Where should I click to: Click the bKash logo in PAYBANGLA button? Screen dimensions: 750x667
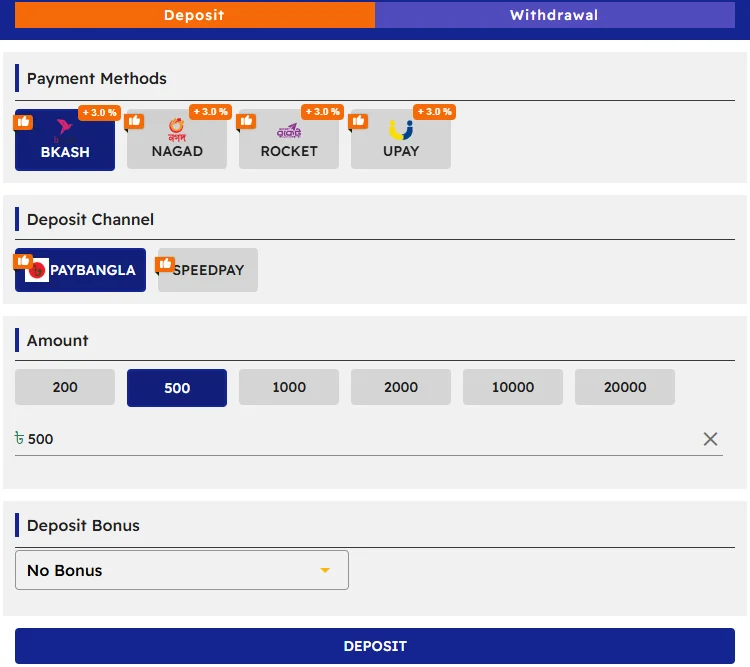point(37,270)
